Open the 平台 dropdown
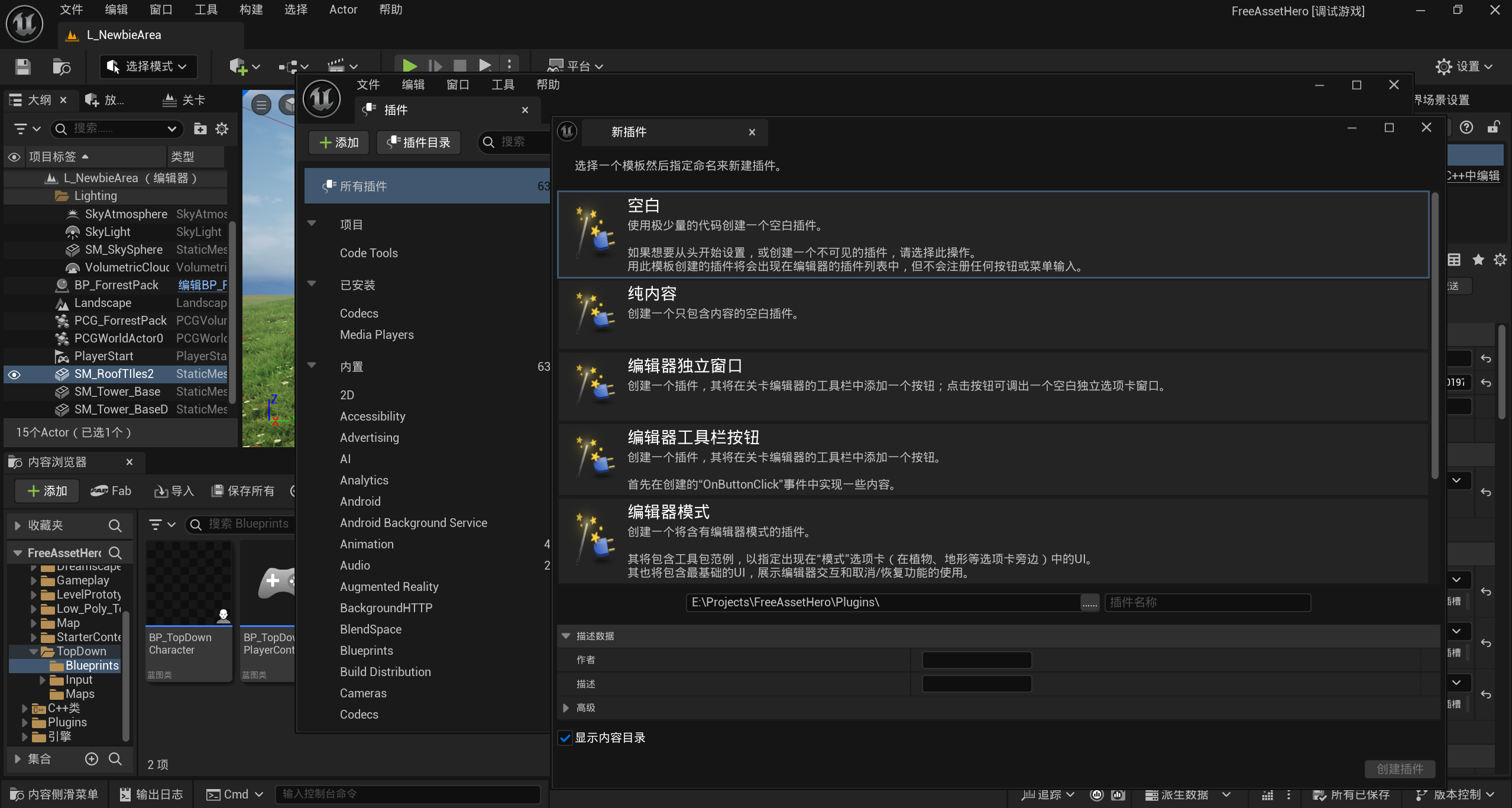1512x808 pixels. point(575,66)
